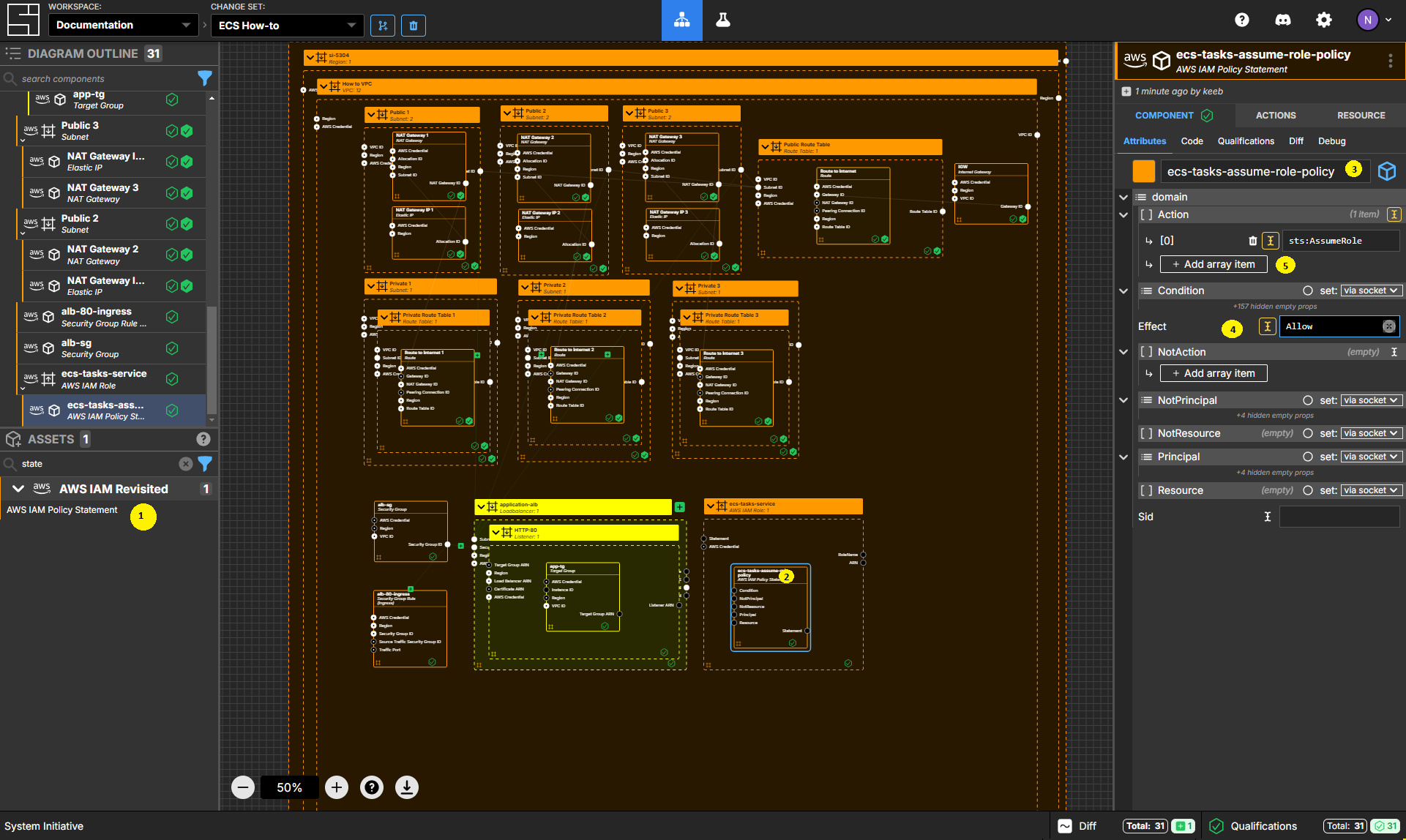The width and height of the screenshot is (1406, 840).
Task: Open the model diagram view icon
Action: (x=681, y=20)
